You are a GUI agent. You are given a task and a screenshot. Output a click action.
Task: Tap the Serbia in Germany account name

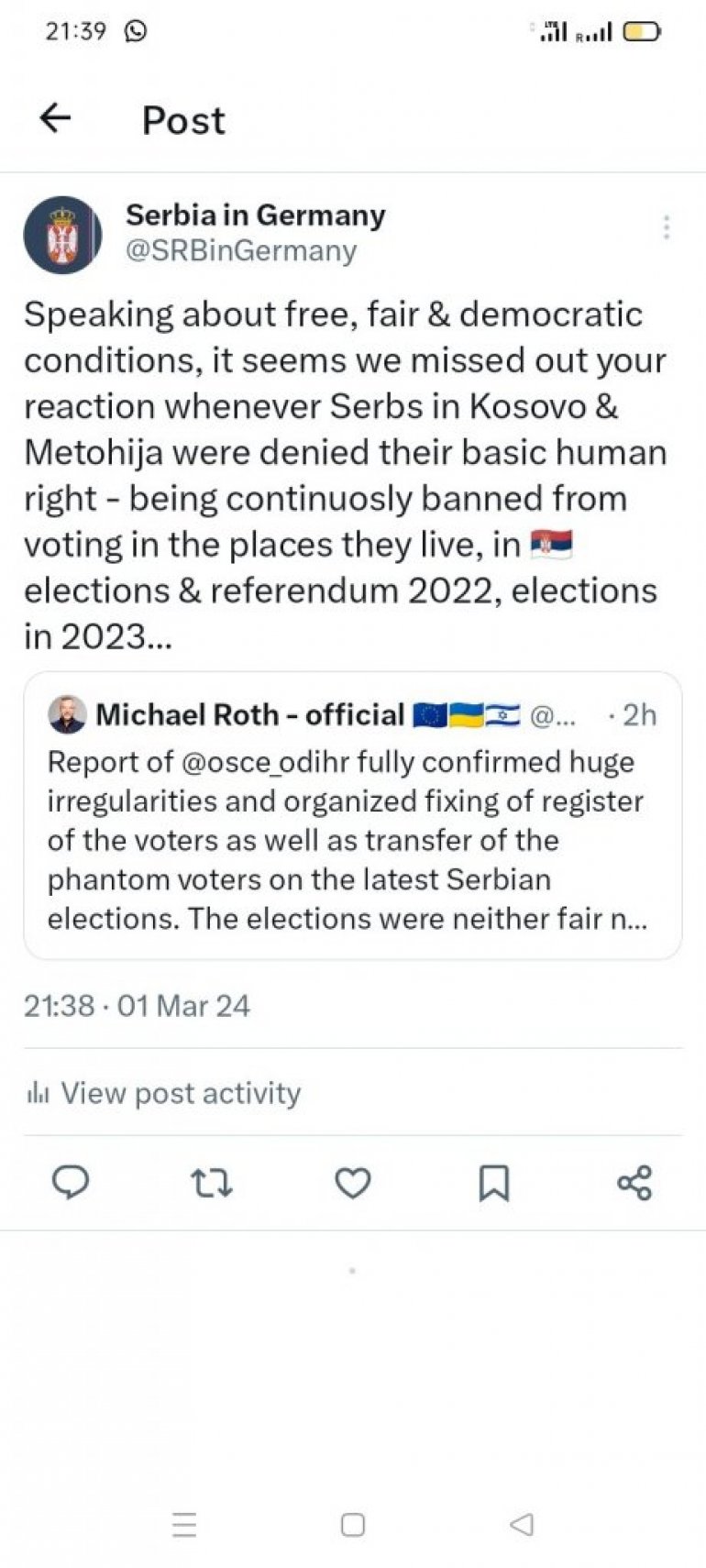255,215
